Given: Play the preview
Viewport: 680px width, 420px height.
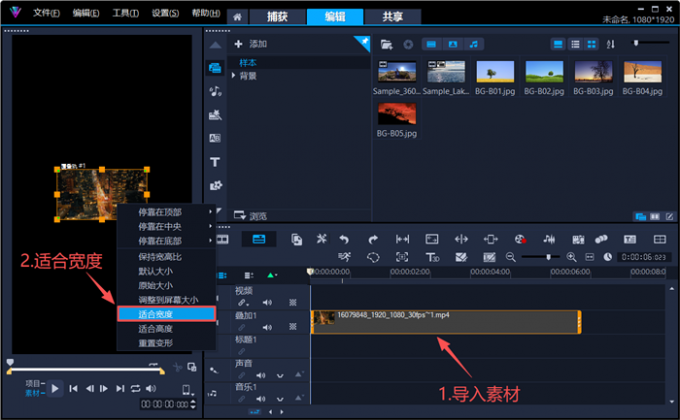Looking at the screenshot, I should [55, 388].
